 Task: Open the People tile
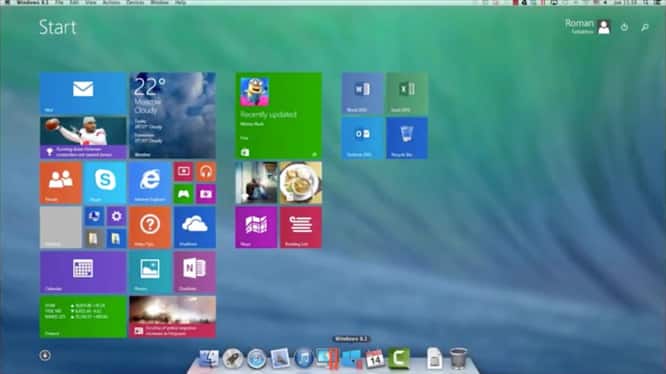[61, 183]
